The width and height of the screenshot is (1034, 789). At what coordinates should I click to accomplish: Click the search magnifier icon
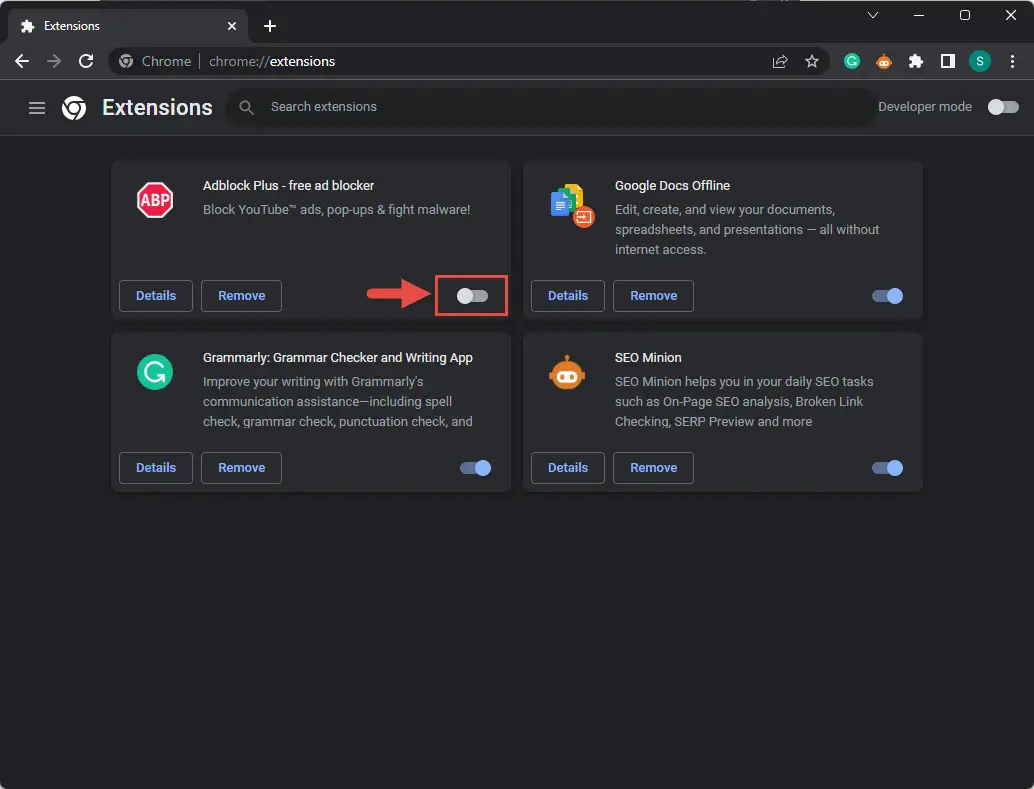tap(246, 107)
